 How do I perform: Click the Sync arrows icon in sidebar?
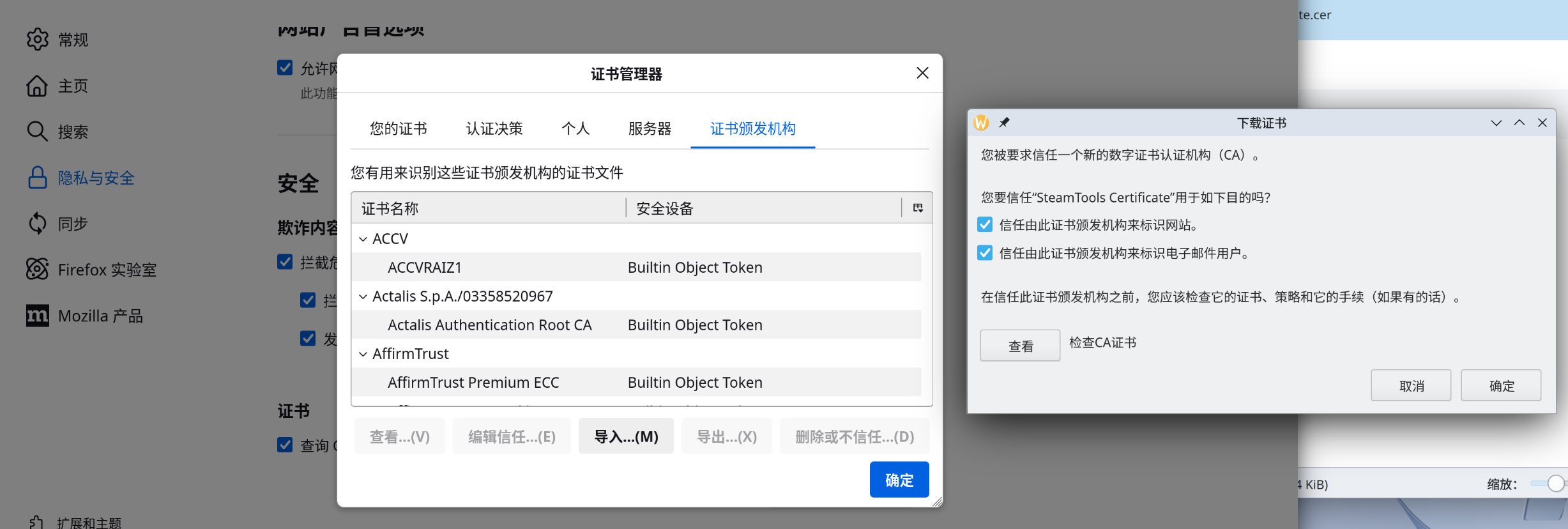click(37, 224)
